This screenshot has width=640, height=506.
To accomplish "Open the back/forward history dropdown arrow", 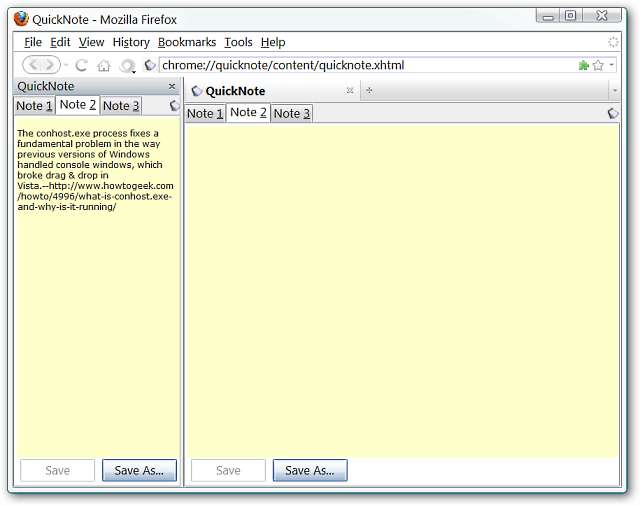I will (x=65, y=65).
